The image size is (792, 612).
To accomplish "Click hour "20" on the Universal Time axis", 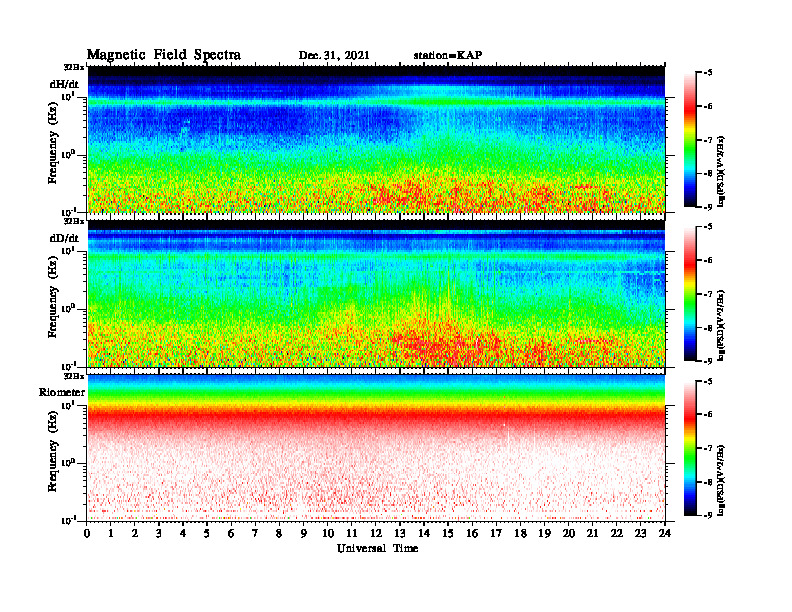I will click(569, 534).
